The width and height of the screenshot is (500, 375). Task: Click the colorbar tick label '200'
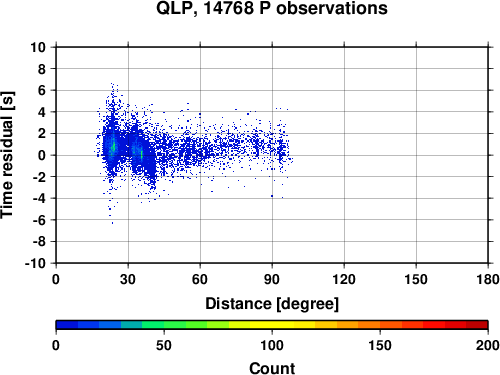point(488,345)
